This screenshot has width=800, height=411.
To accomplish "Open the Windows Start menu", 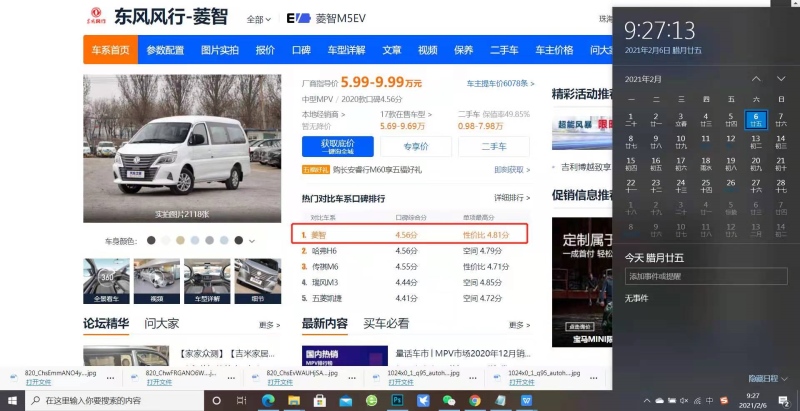I will [x=12, y=400].
